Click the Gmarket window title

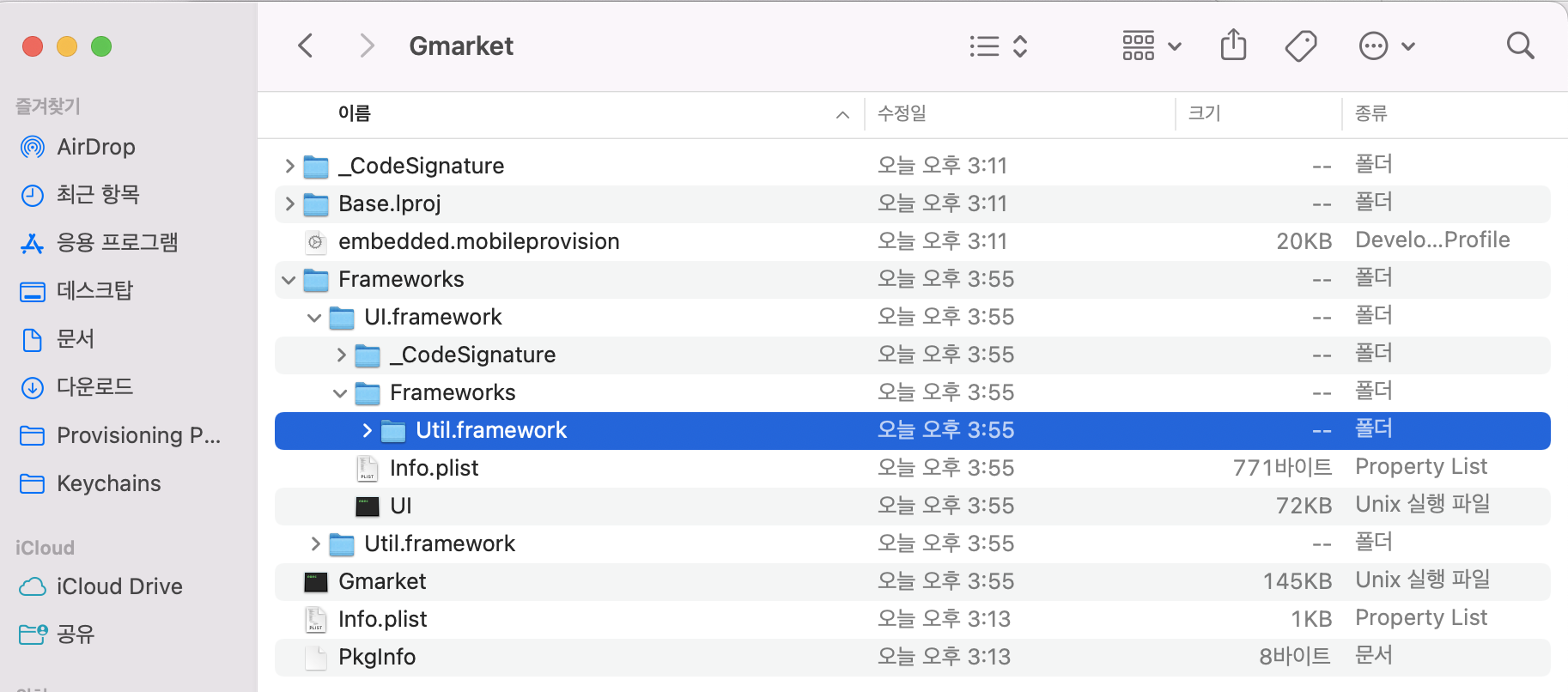[x=461, y=46]
